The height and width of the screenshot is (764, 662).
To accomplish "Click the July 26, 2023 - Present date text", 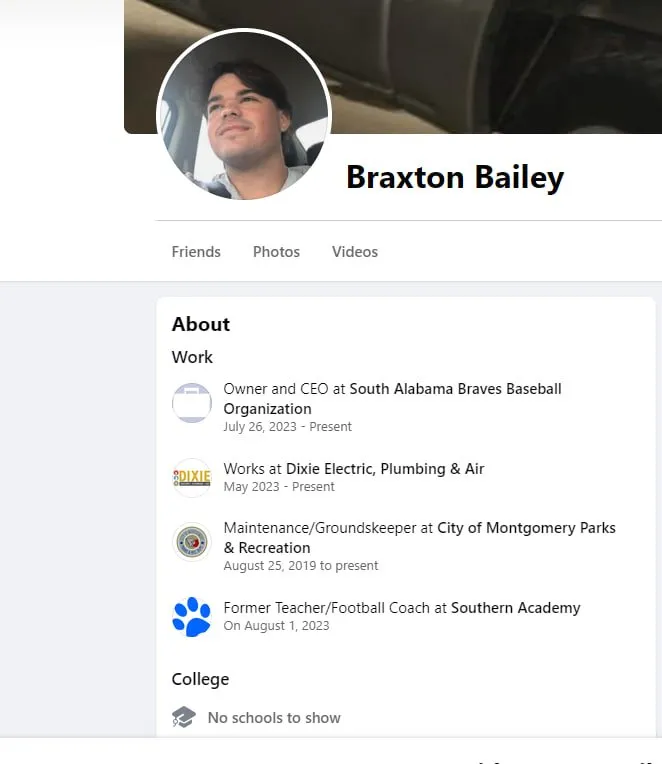I will click(x=287, y=426).
